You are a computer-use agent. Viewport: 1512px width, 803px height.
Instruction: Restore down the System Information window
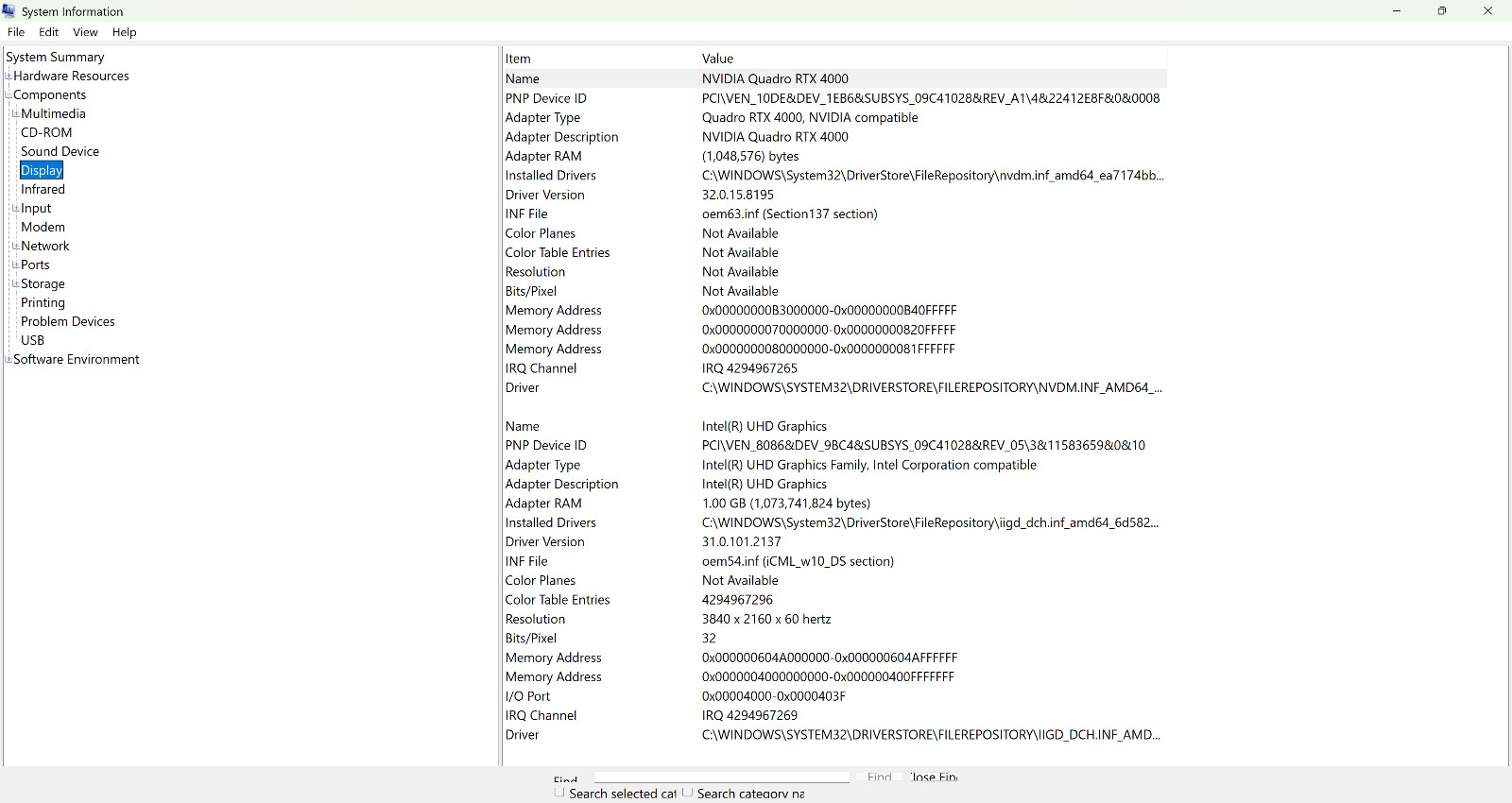[x=1442, y=11]
